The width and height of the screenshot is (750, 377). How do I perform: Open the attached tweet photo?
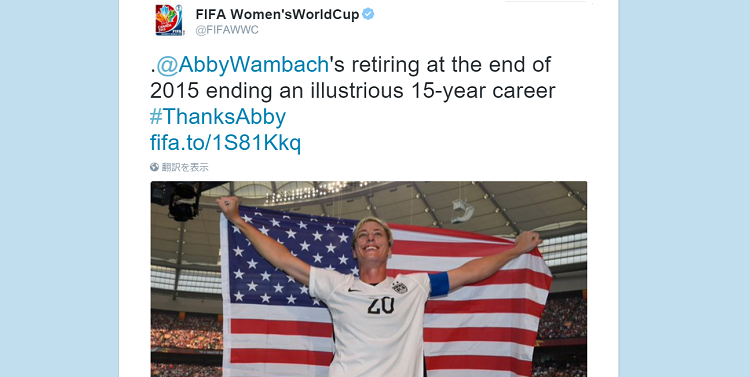368,279
